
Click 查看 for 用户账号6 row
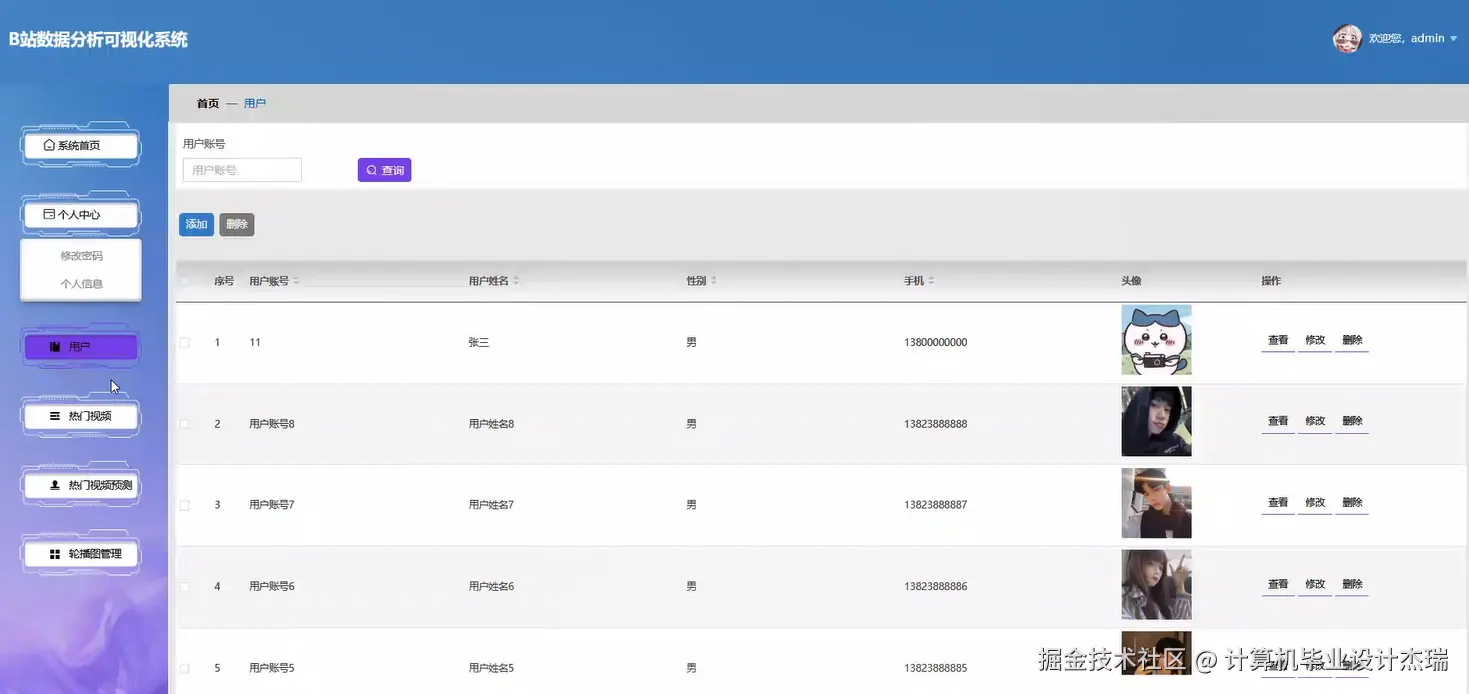point(1278,584)
